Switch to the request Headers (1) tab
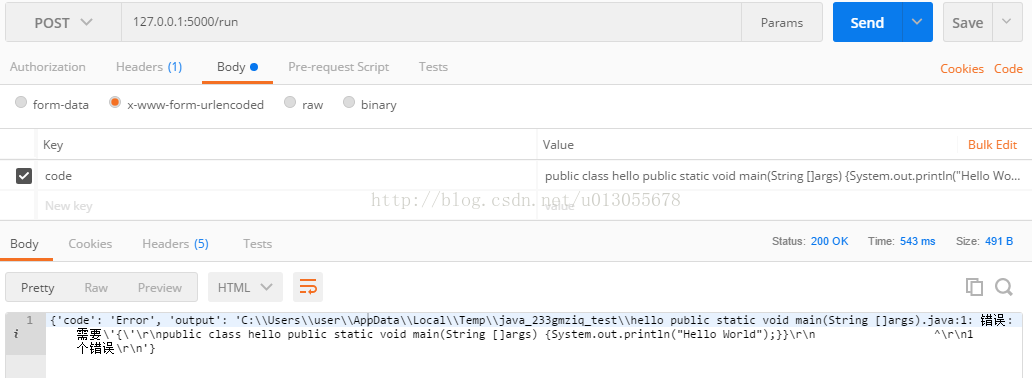 coord(149,67)
